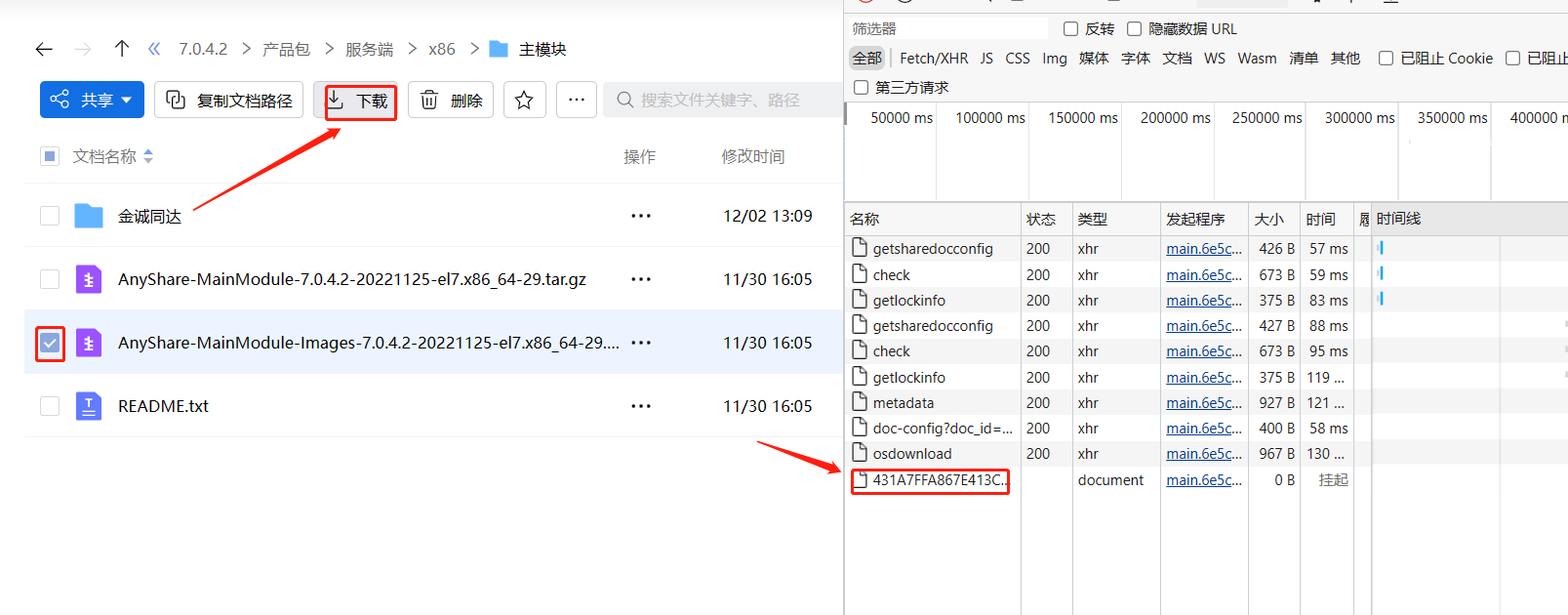Sort by 文档名称 column arrows
Image resolution: width=1568 pixels, height=615 pixels.
[x=148, y=156]
